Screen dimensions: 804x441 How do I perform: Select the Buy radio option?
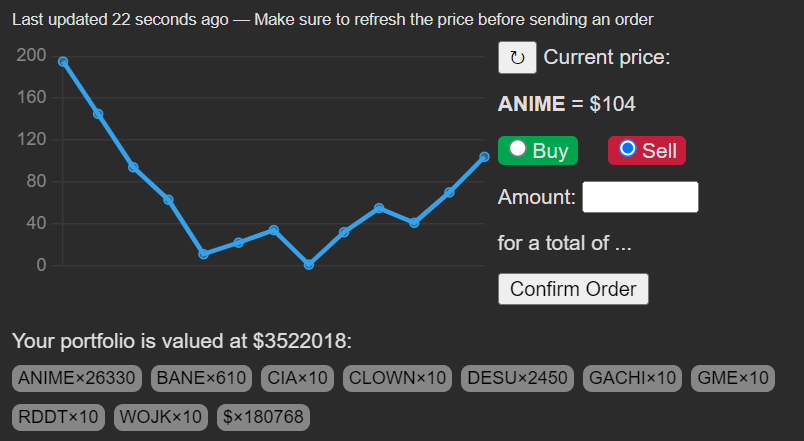(517, 148)
